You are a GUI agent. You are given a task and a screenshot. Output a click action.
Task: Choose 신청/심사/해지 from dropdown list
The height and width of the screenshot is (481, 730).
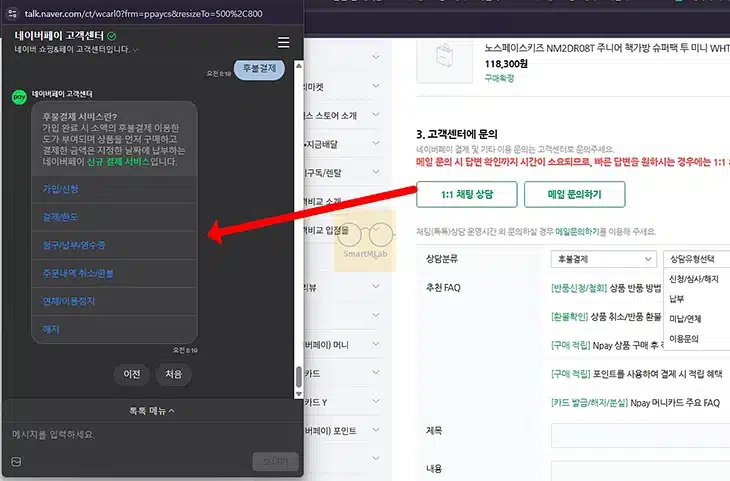point(694,279)
